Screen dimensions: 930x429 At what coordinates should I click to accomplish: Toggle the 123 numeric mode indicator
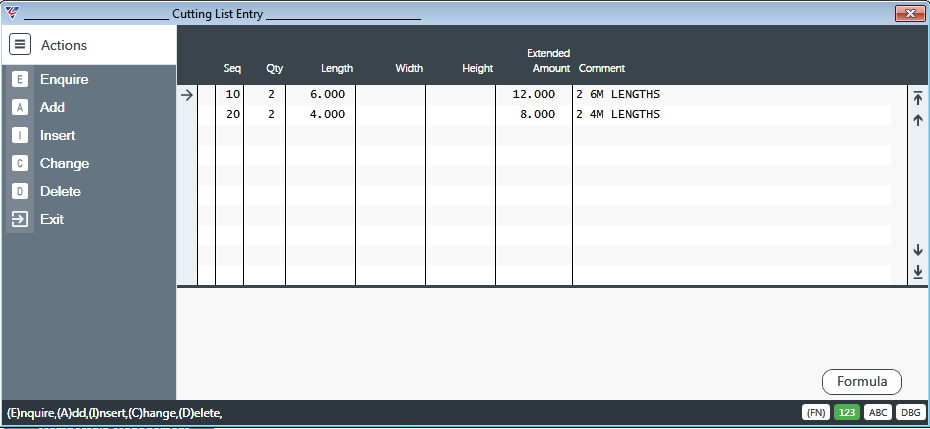(x=847, y=412)
